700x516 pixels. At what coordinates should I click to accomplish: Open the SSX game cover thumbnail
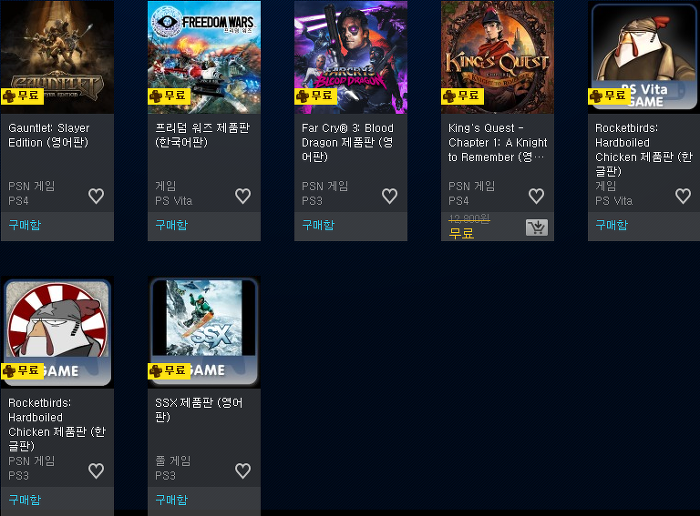pos(204,332)
